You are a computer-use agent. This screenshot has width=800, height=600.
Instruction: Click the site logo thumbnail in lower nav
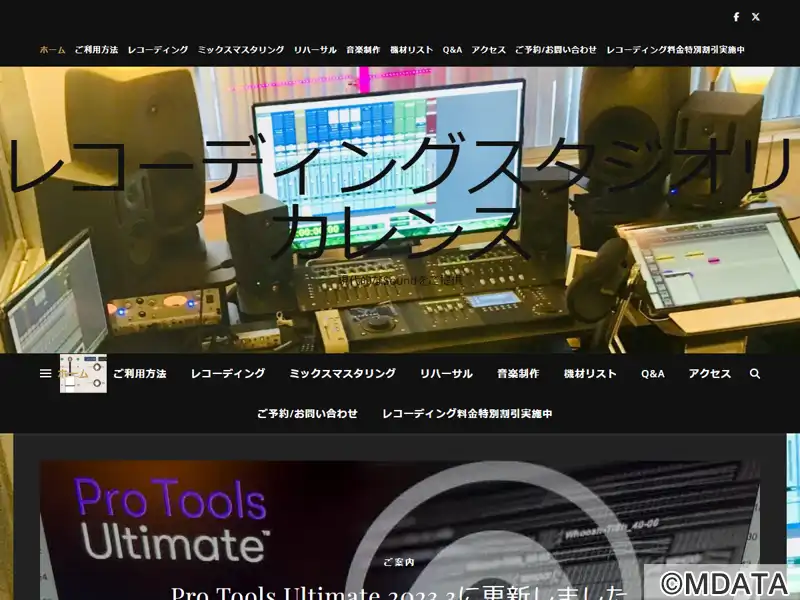click(83, 373)
